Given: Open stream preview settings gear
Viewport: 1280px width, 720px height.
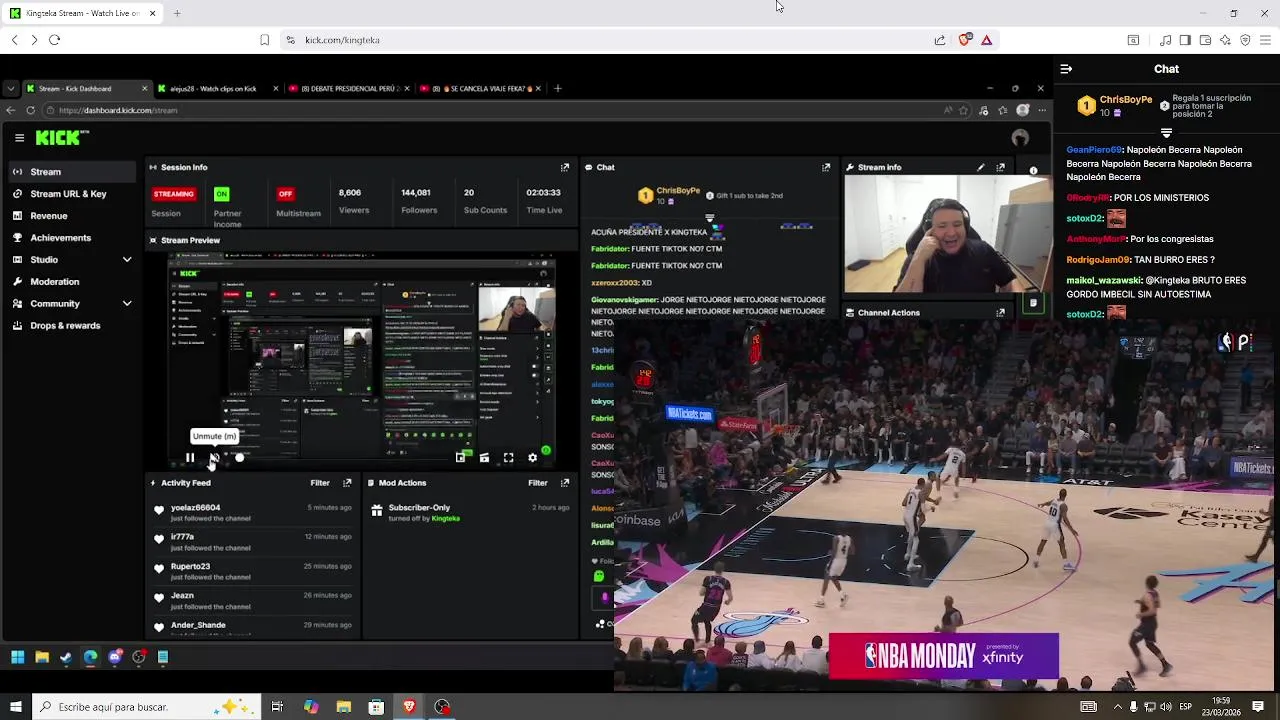Looking at the screenshot, I should [532, 458].
